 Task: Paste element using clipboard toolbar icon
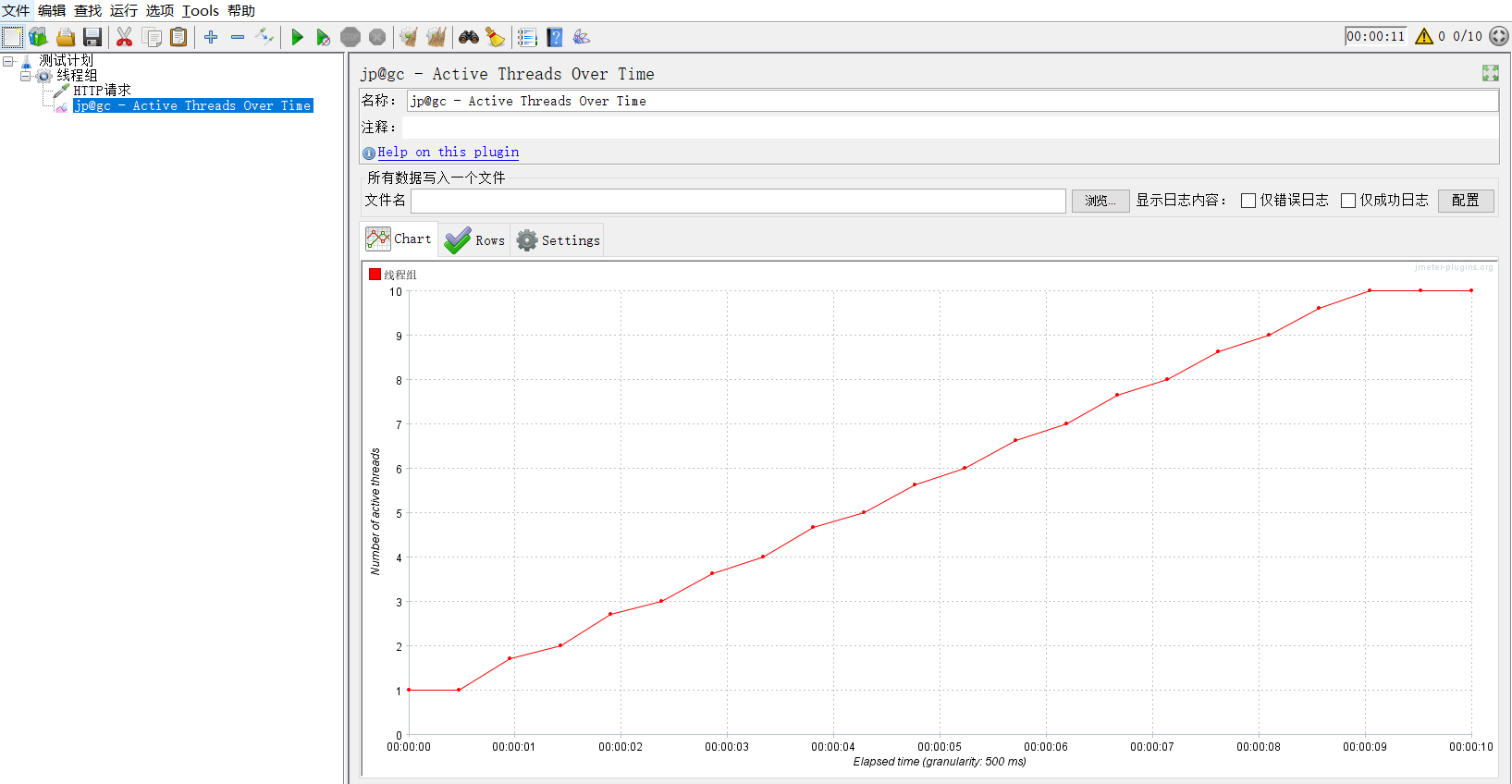coord(178,37)
